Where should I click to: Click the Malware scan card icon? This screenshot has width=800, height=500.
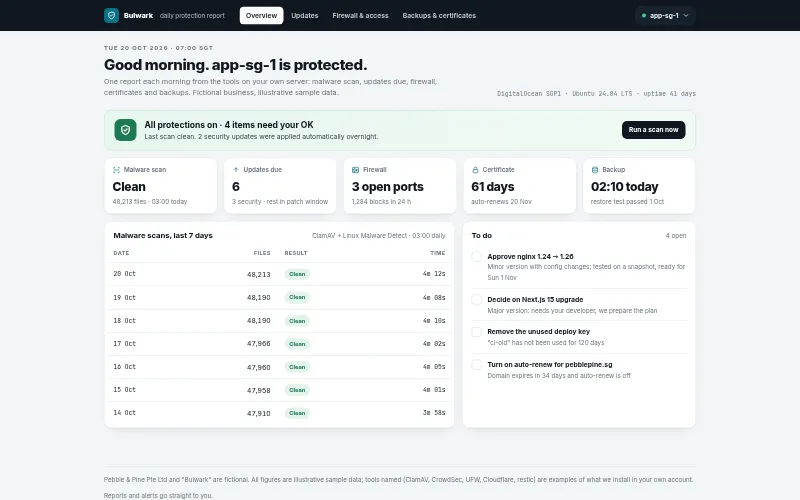116,170
